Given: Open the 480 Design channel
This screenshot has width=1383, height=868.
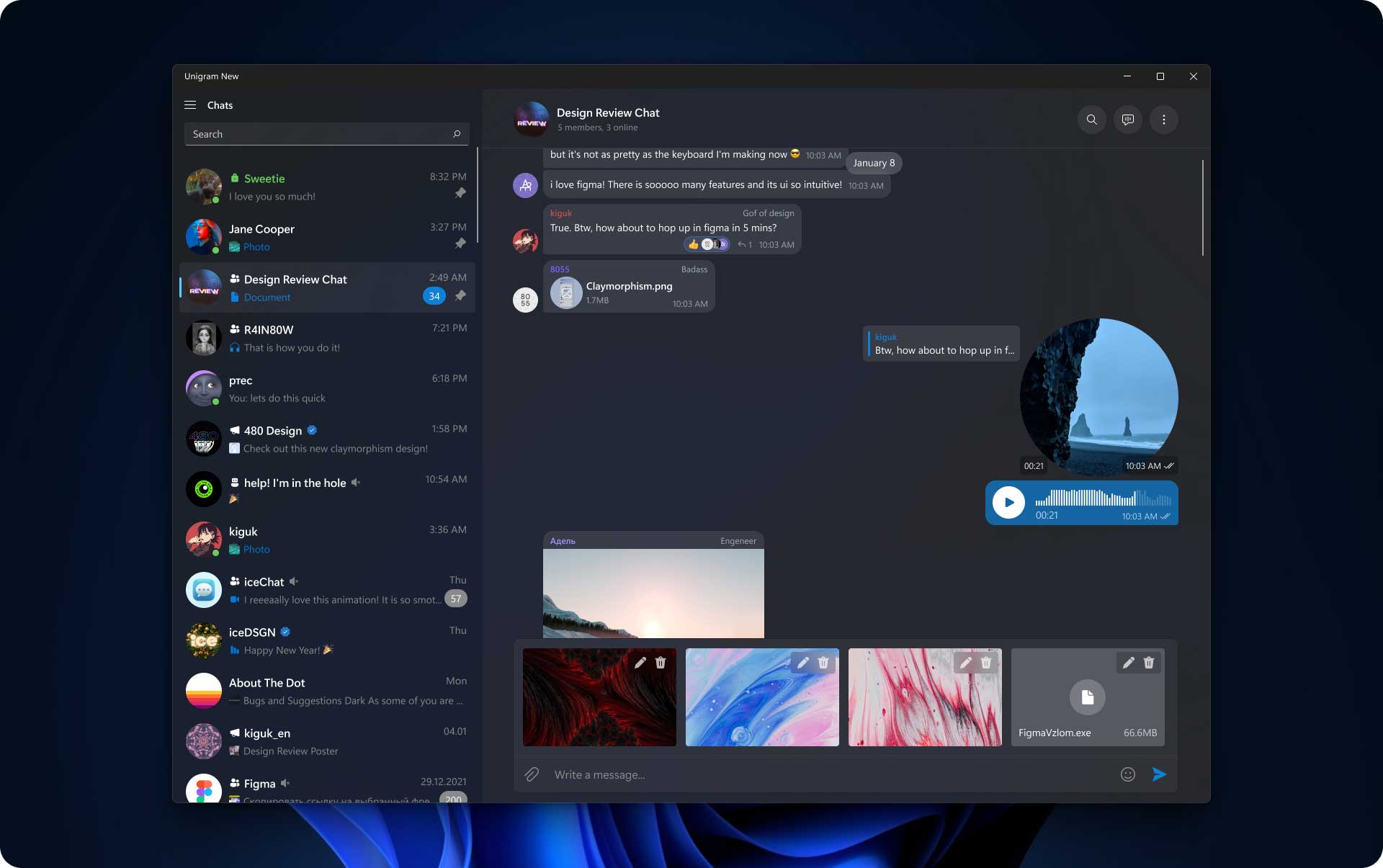Looking at the screenshot, I should (x=327, y=439).
